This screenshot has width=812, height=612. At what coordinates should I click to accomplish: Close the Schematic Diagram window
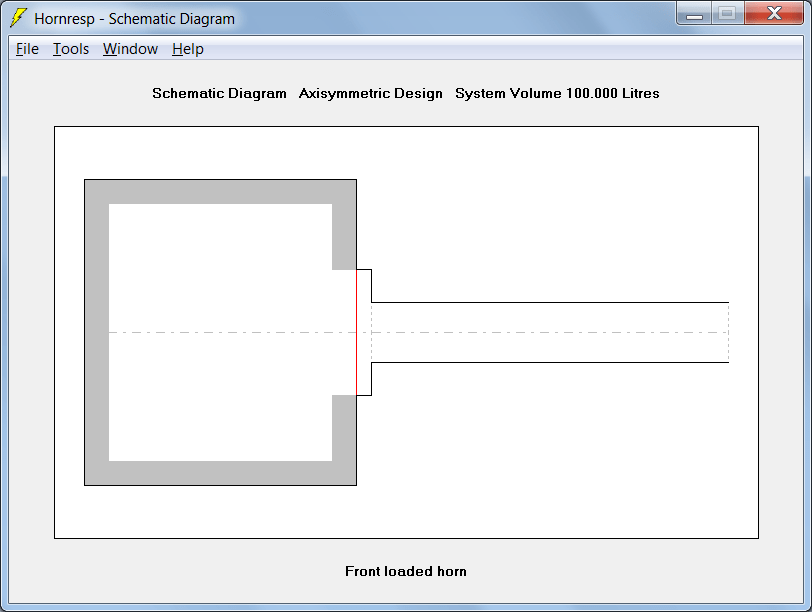pos(774,13)
